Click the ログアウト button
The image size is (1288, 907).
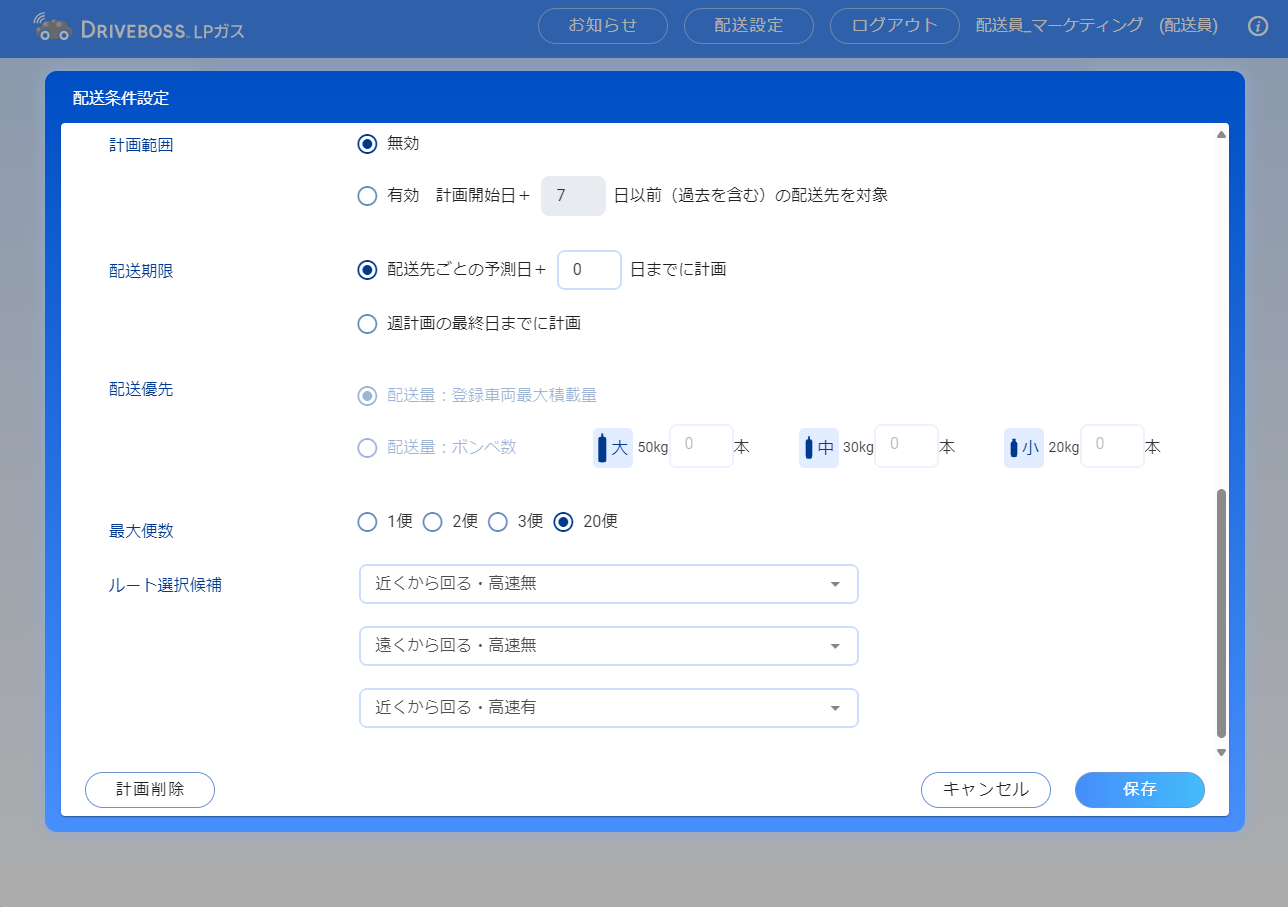point(895,26)
